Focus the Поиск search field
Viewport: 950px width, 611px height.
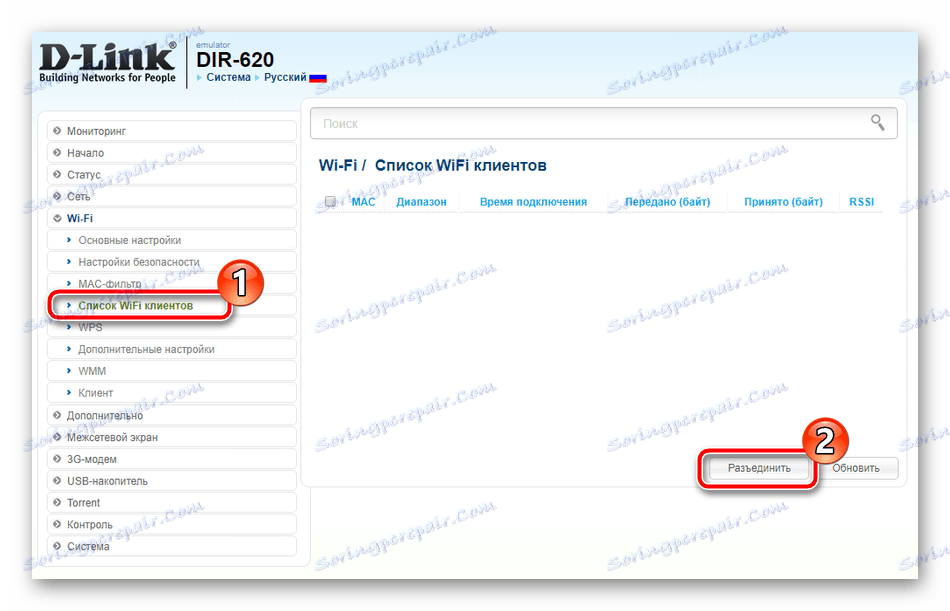(x=603, y=124)
